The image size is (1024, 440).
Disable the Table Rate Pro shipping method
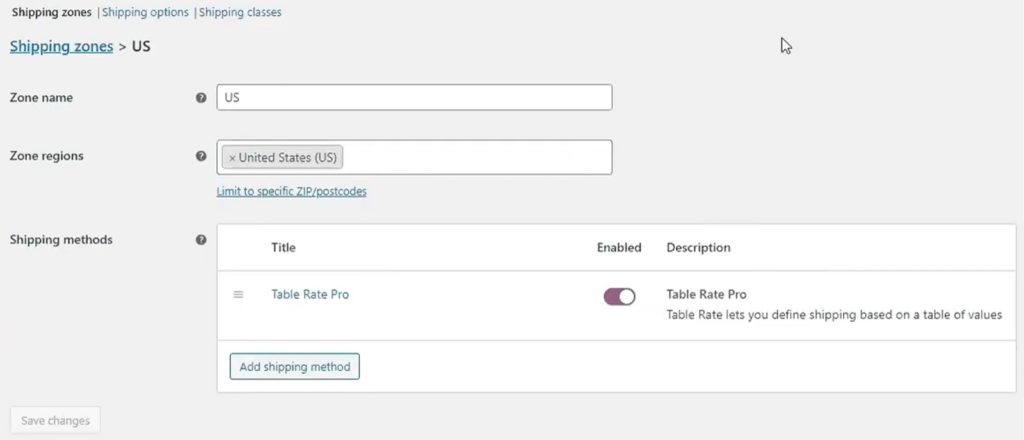click(x=619, y=297)
